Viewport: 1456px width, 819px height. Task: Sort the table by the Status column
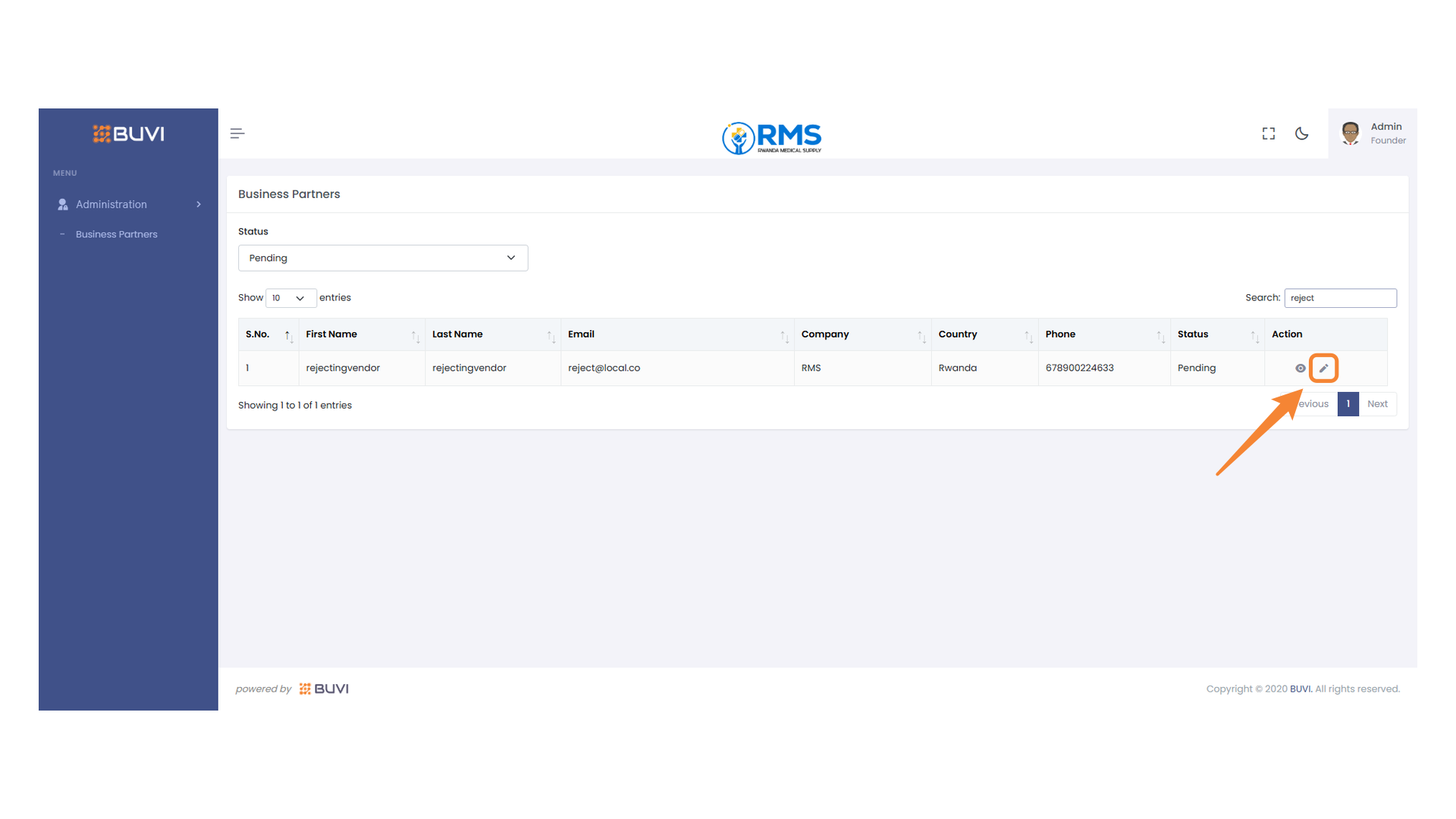coord(1192,334)
